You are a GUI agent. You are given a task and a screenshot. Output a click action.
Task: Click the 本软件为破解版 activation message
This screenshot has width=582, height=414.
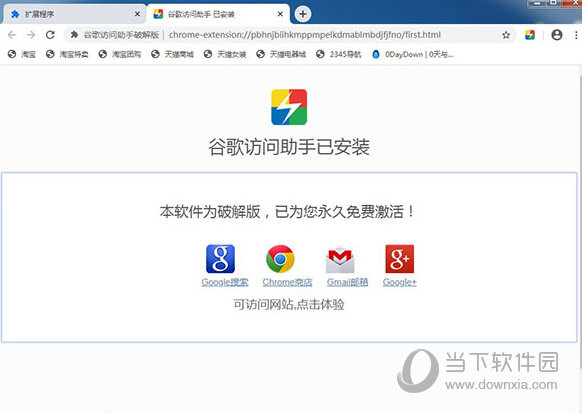point(288,212)
